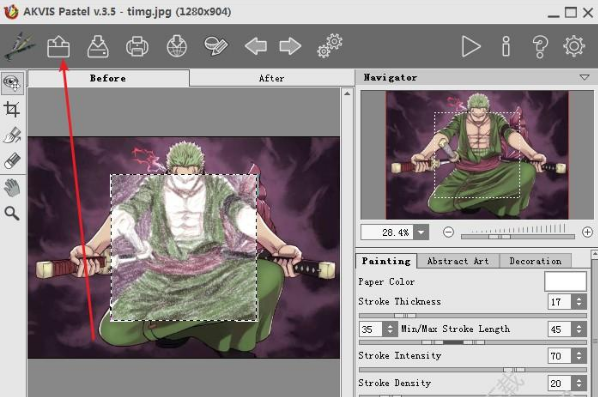Screen dimensions: 598x397
Task: Open help question mark icon
Action: (x=540, y=47)
